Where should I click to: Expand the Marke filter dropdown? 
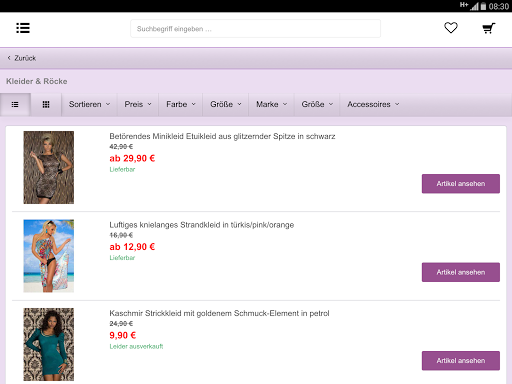coord(271,104)
